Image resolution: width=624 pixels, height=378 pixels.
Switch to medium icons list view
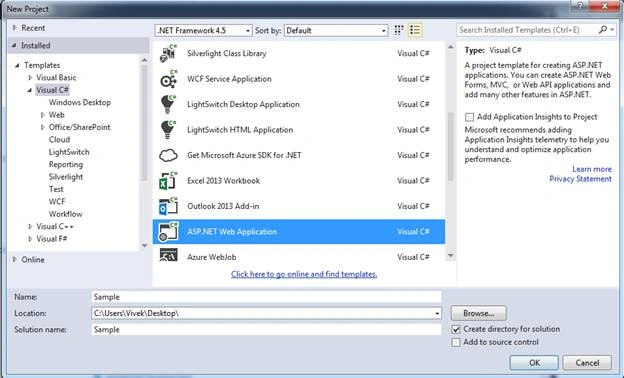(x=415, y=30)
